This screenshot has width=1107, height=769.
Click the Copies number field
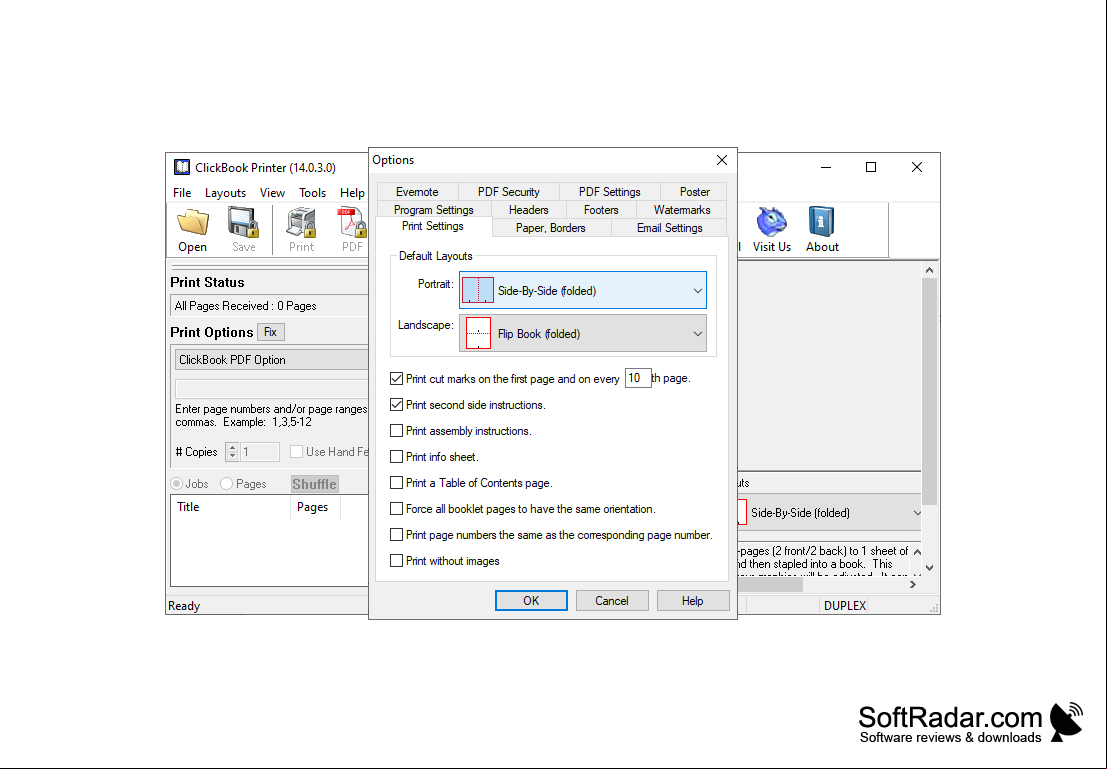point(260,451)
